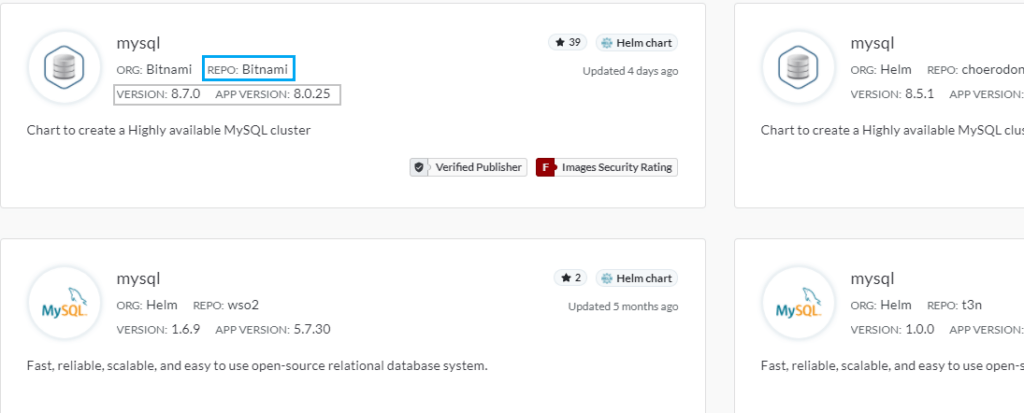The height and width of the screenshot is (413, 1024).
Task: Click the wso2 MySQL dolphin logo
Action: click(x=64, y=303)
